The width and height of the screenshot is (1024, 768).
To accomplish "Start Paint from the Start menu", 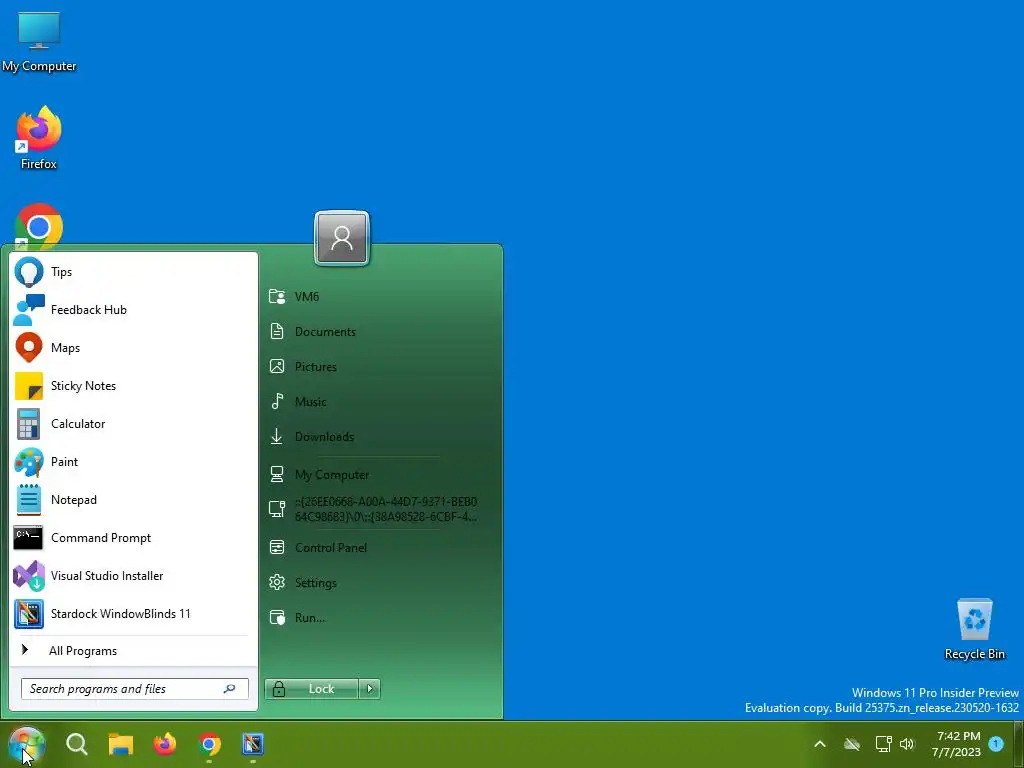I will [x=133, y=462].
